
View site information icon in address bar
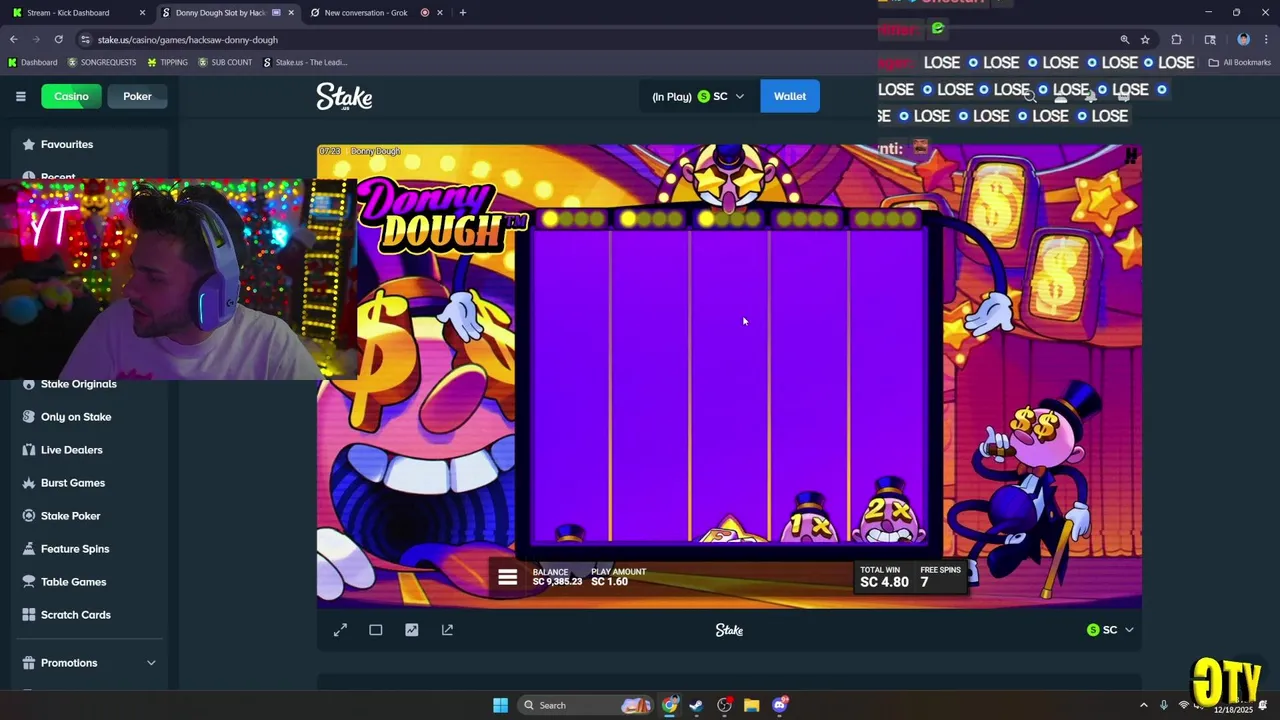click(86, 39)
